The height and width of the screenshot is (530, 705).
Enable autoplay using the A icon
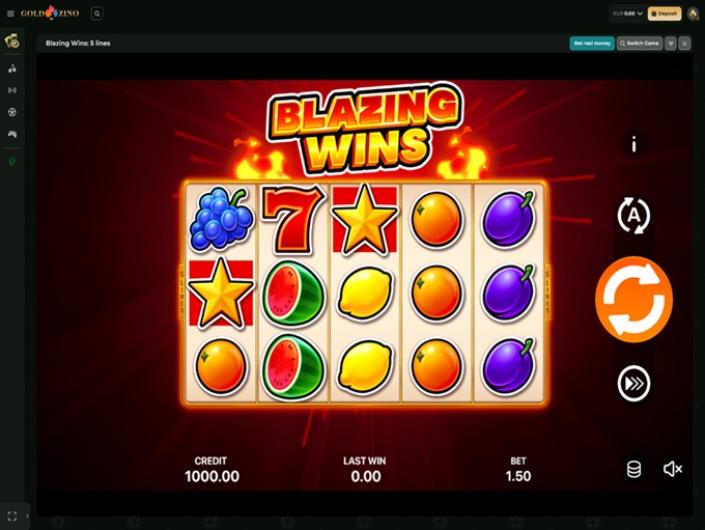pos(634,216)
